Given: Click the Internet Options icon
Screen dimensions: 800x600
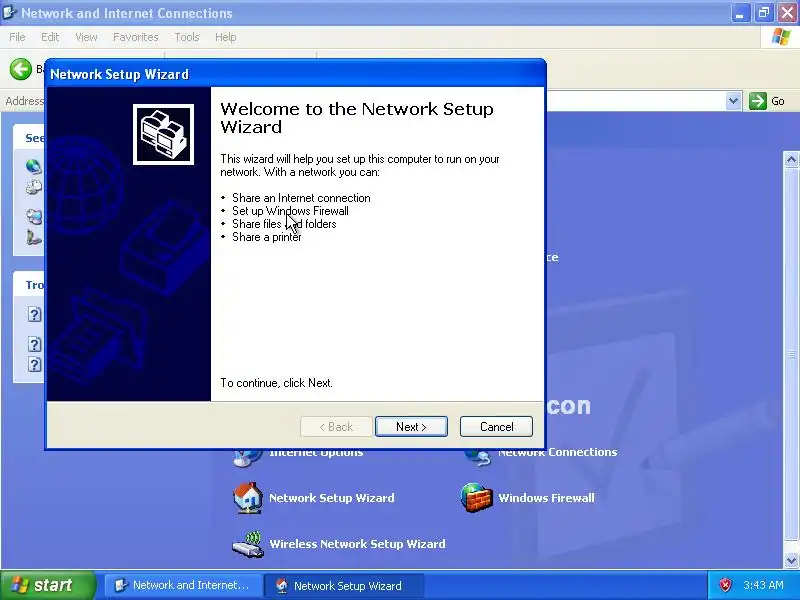Looking at the screenshot, I should pyautogui.click(x=248, y=458).
